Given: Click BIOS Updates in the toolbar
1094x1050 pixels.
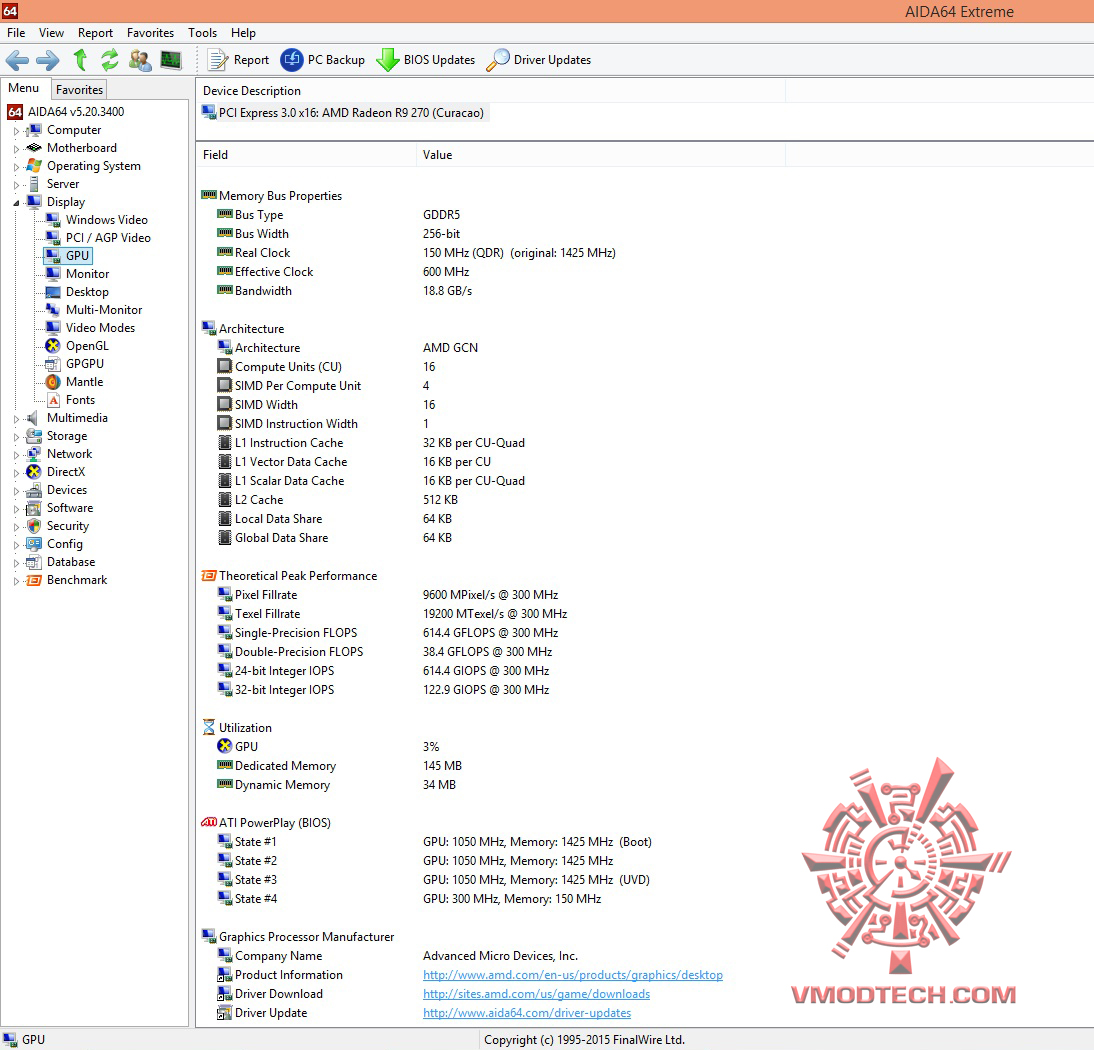Looking at the screenshot, I should pyautogui.click(x=426, y=60).
